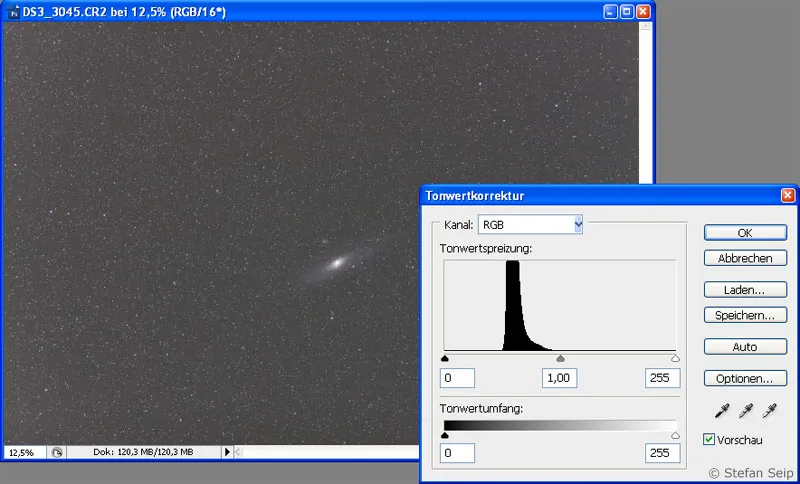Pick the gray point eyedropper
The width and height of the screenshot is (800, 484).
pos(745,410)
